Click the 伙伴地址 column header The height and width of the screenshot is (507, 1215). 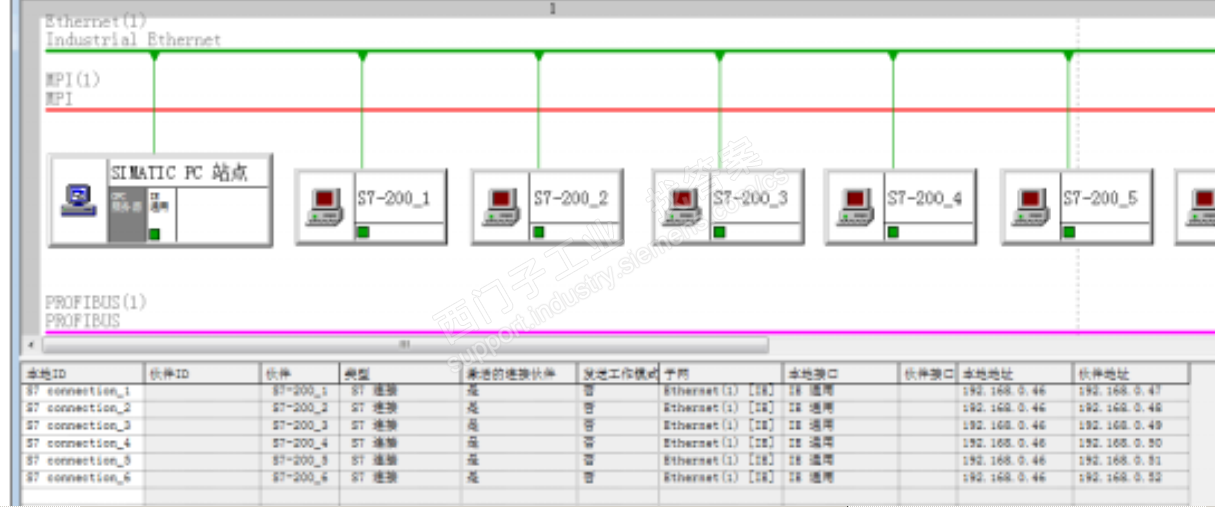(1131, 374)
